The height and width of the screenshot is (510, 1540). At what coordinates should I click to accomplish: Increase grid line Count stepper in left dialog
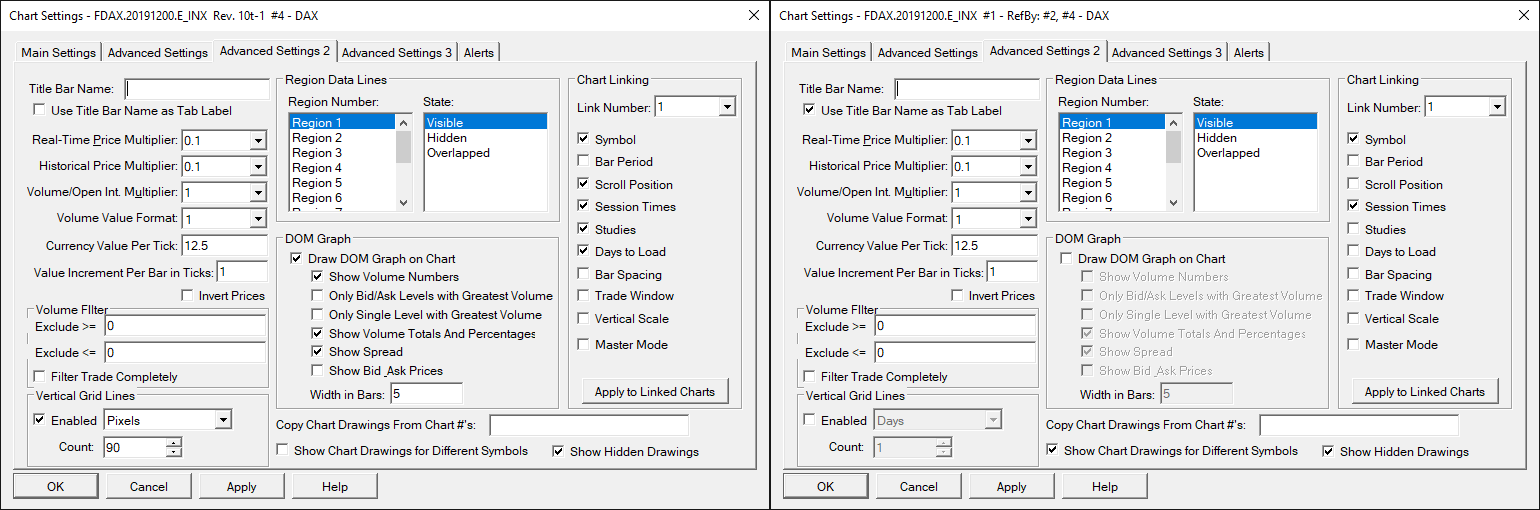click(174, 442)
